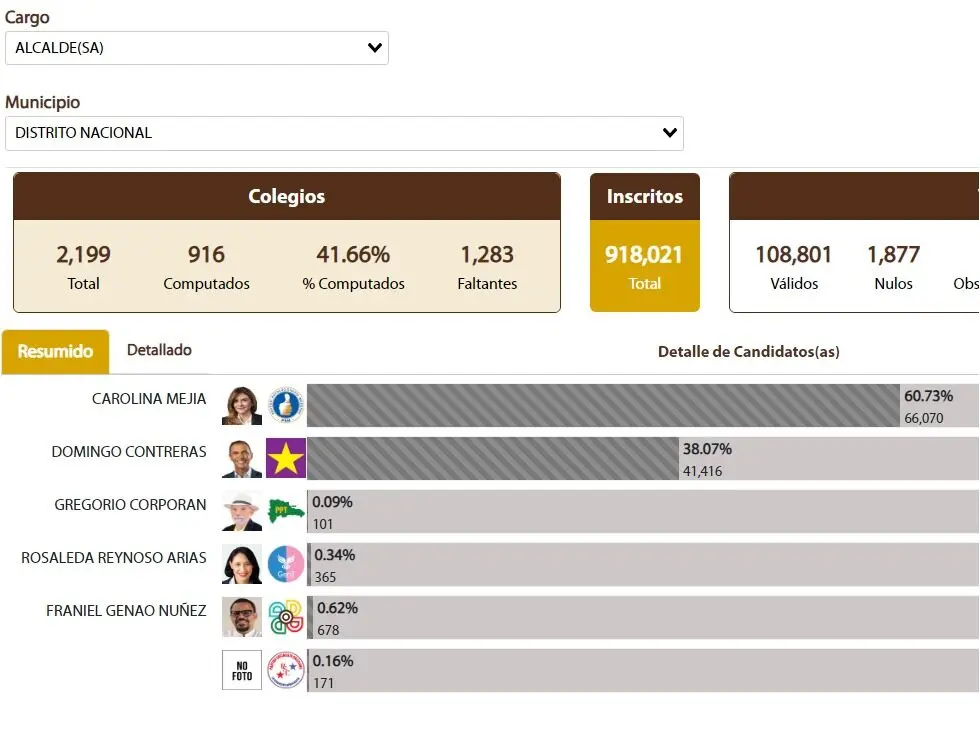Click the green PPT party emblem
Screen dimensions: 980x744
(x=286, y=511)
